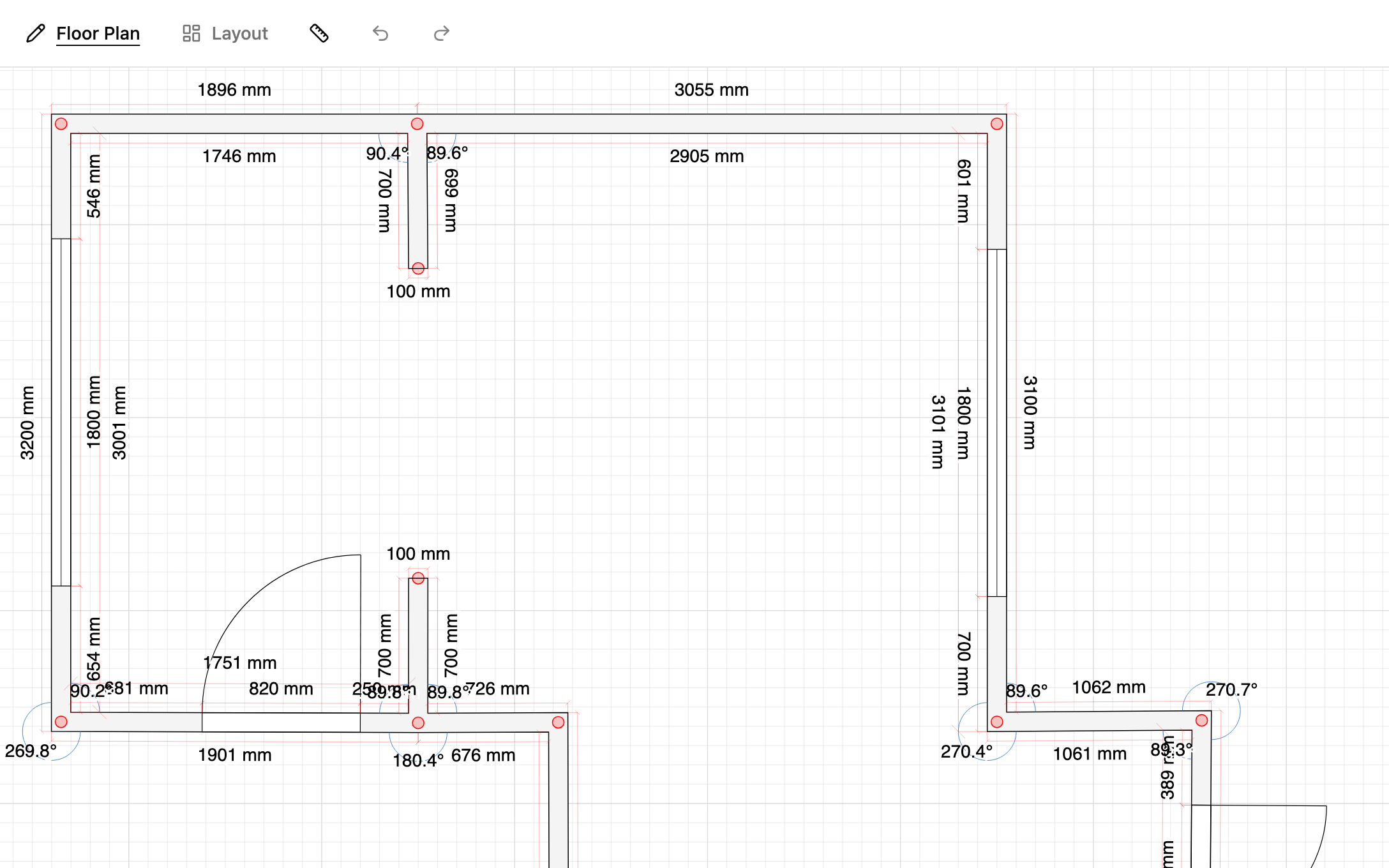The image size is (1389, 868).
Task: Click the 1061 mm dimension label
Action: point(1090,754)
